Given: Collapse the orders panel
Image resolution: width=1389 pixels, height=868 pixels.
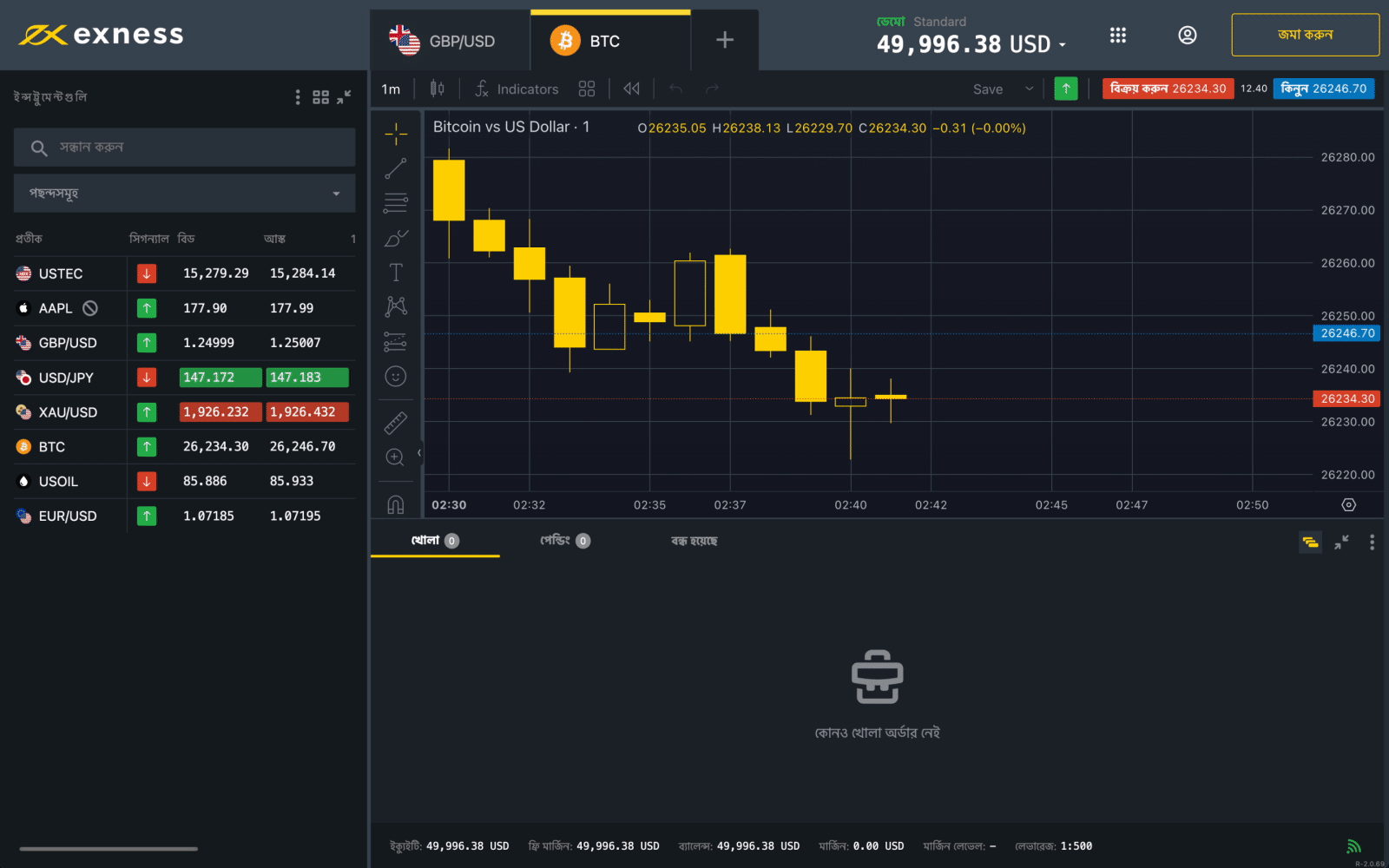Looking at the screenshot, I should (x=1342, y=542).
